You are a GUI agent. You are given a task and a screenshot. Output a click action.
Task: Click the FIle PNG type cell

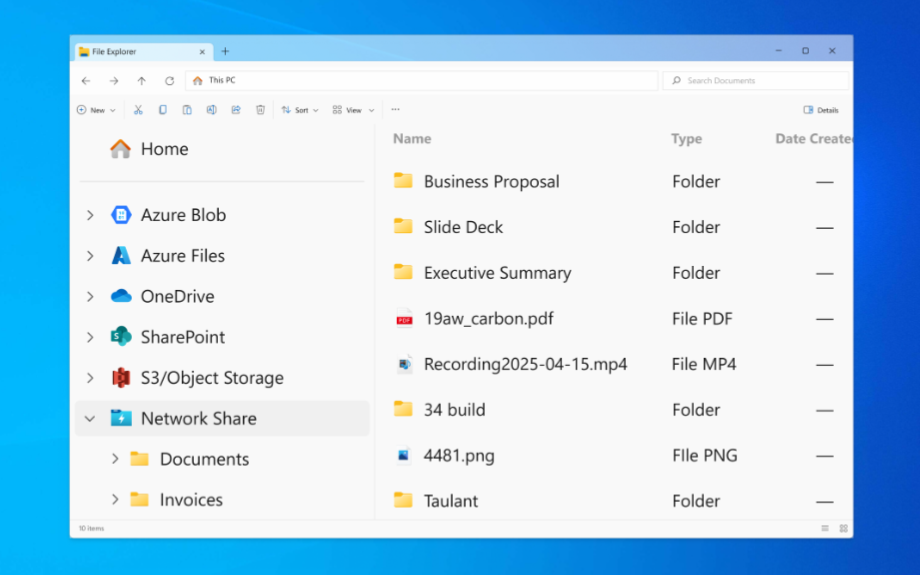point(705,456)
